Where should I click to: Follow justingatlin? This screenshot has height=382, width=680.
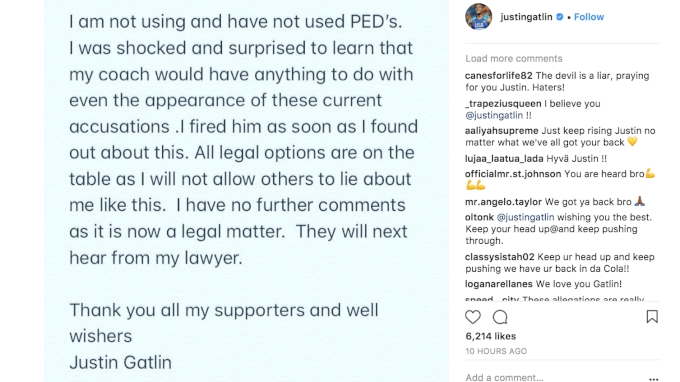point(588,17)
